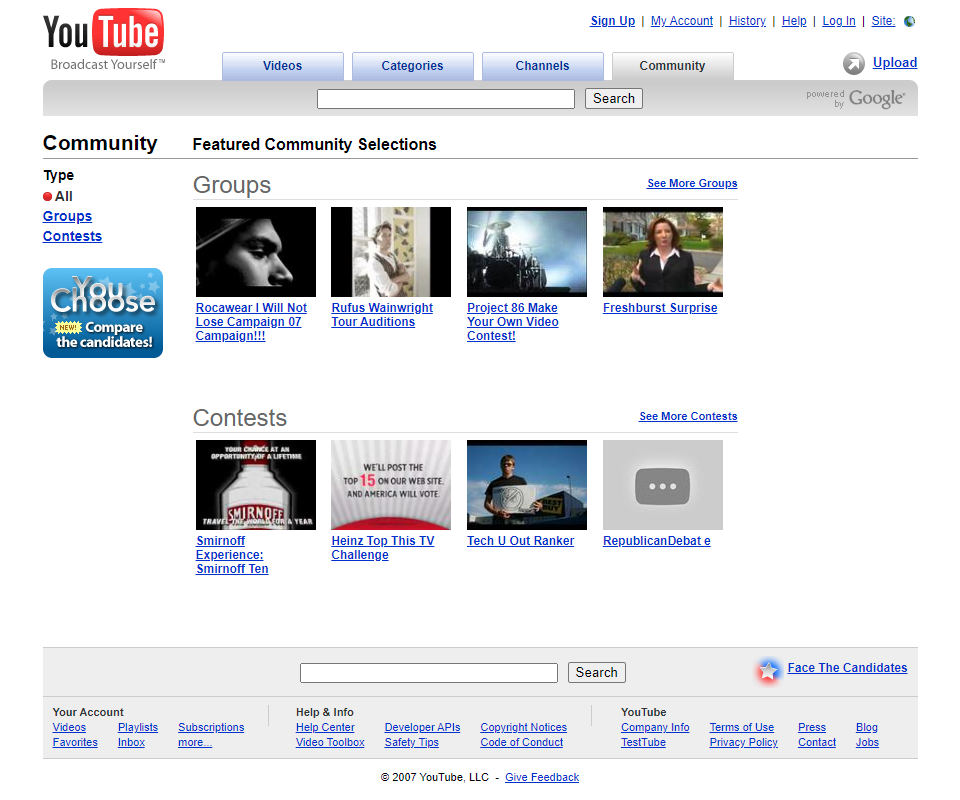Open footer Videos link
The width and height of the screenshot is (960, 800).
pos(69,727)
